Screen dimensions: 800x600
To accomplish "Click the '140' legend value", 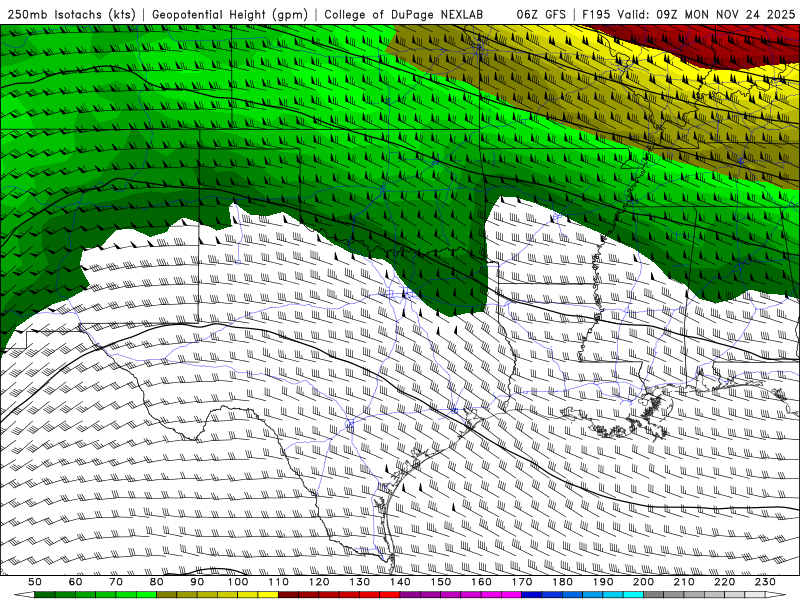I will [x=400, y=582].
